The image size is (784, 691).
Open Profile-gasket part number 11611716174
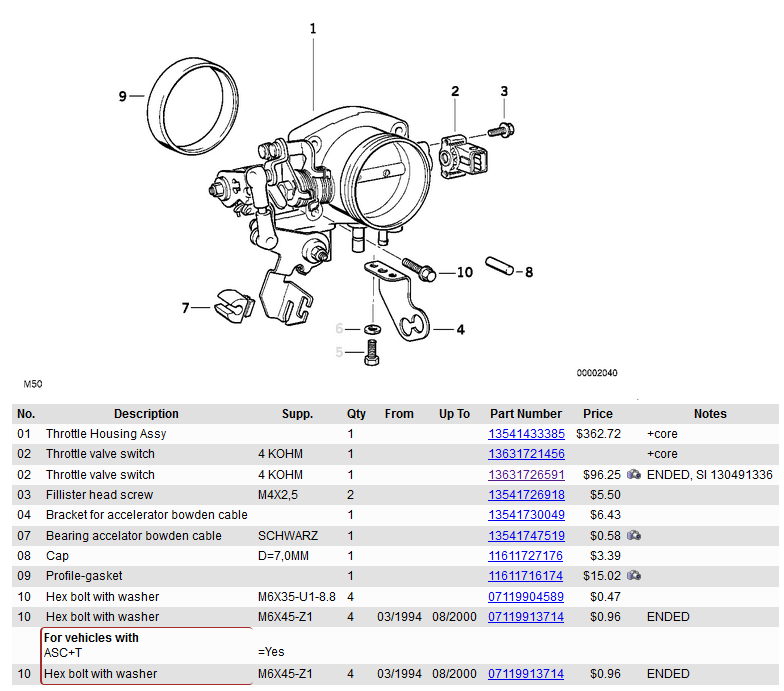pyautogui.click(x=526, y=576)
